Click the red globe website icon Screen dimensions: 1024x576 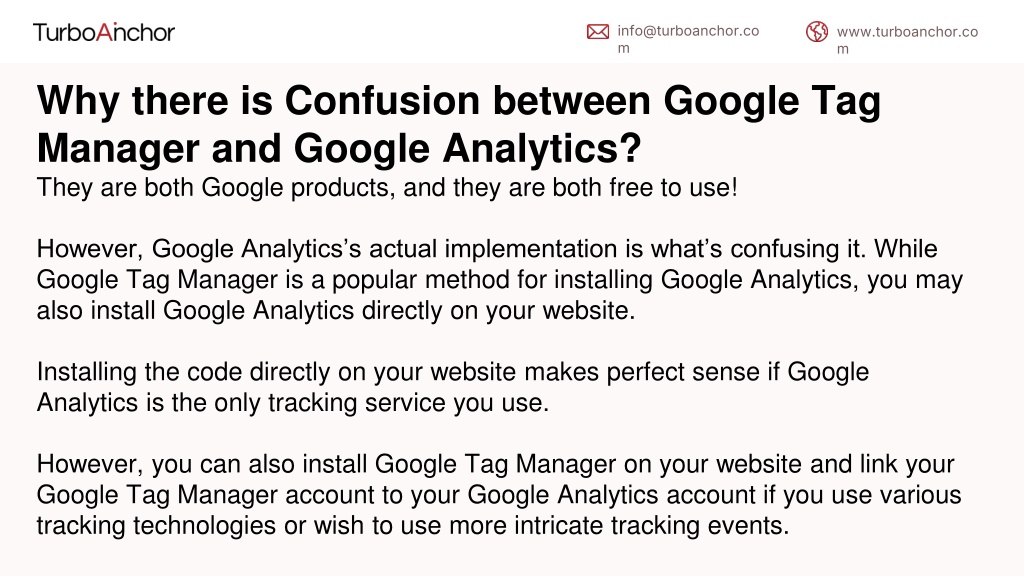[x=816, y=31]
